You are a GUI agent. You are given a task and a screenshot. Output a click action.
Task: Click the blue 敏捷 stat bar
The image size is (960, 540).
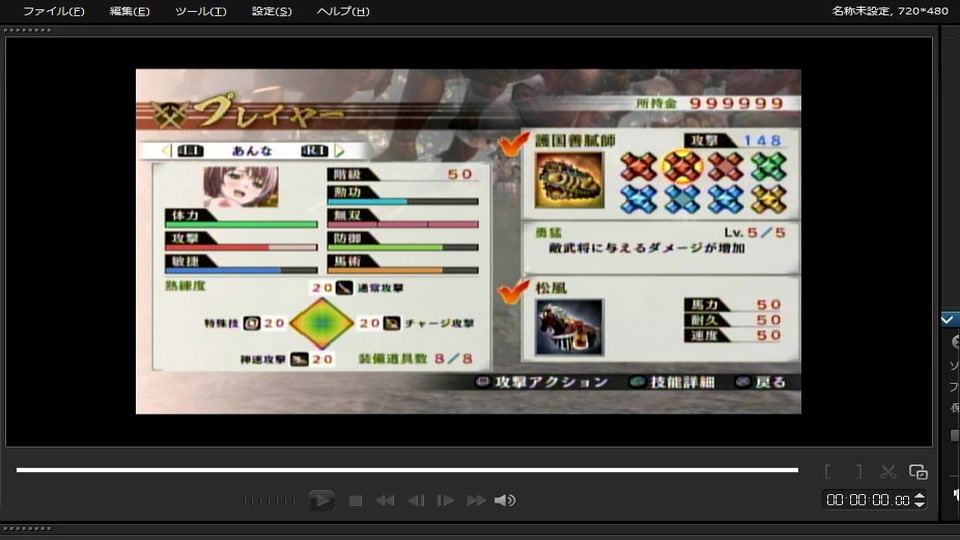(241, 270)
